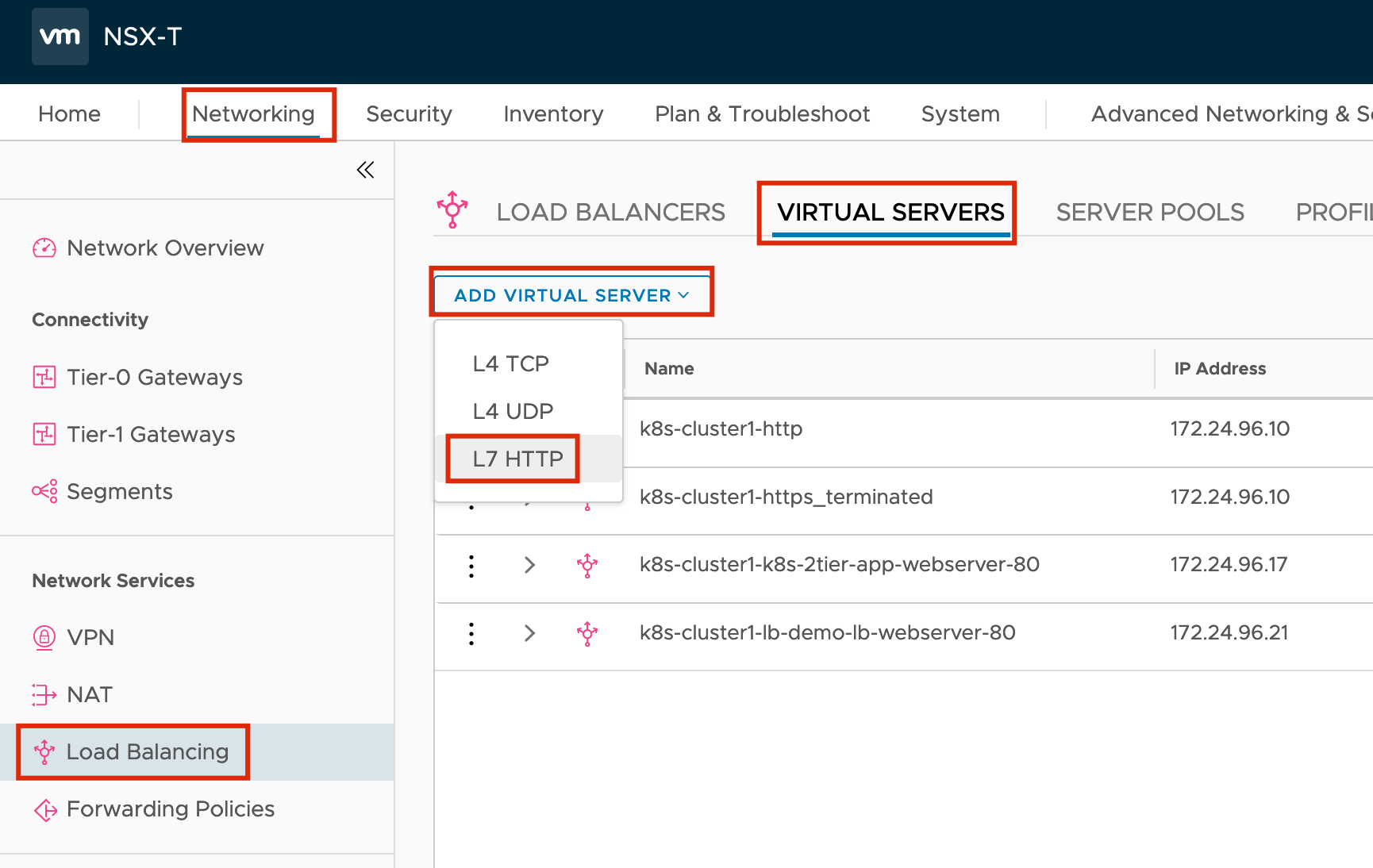Click the k8s-2tier-app-webserver-80 row load balancer icon
Viewport: 1373px width, 868px height.
[x=587, y=566]
